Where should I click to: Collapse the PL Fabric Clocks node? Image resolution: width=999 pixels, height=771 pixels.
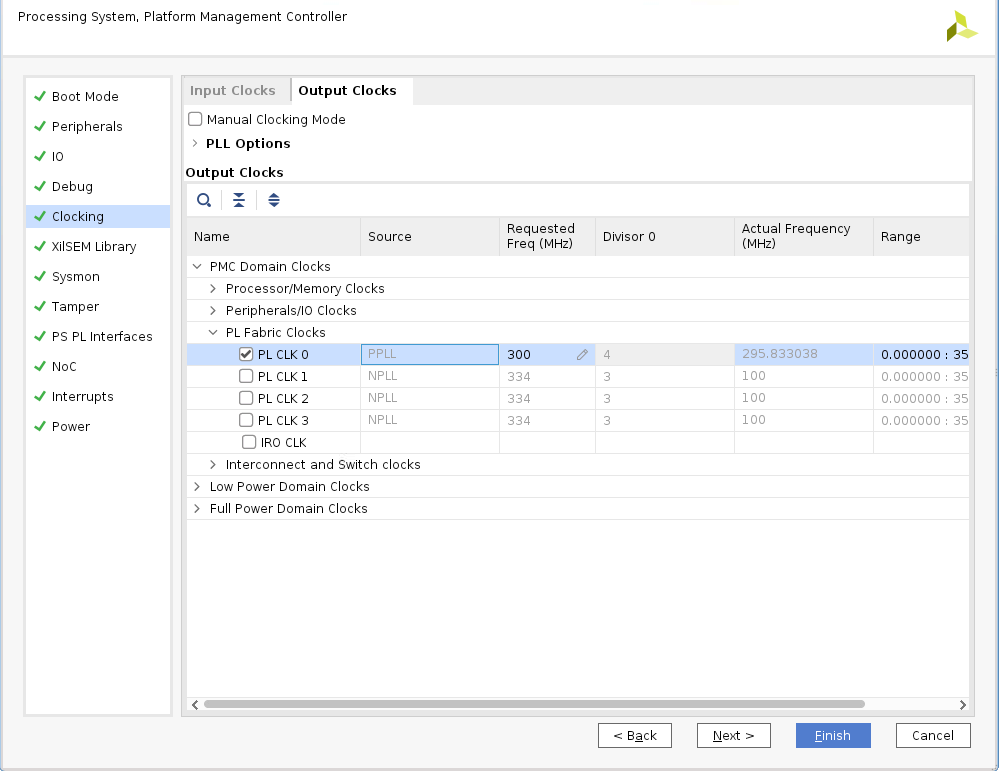213,333
